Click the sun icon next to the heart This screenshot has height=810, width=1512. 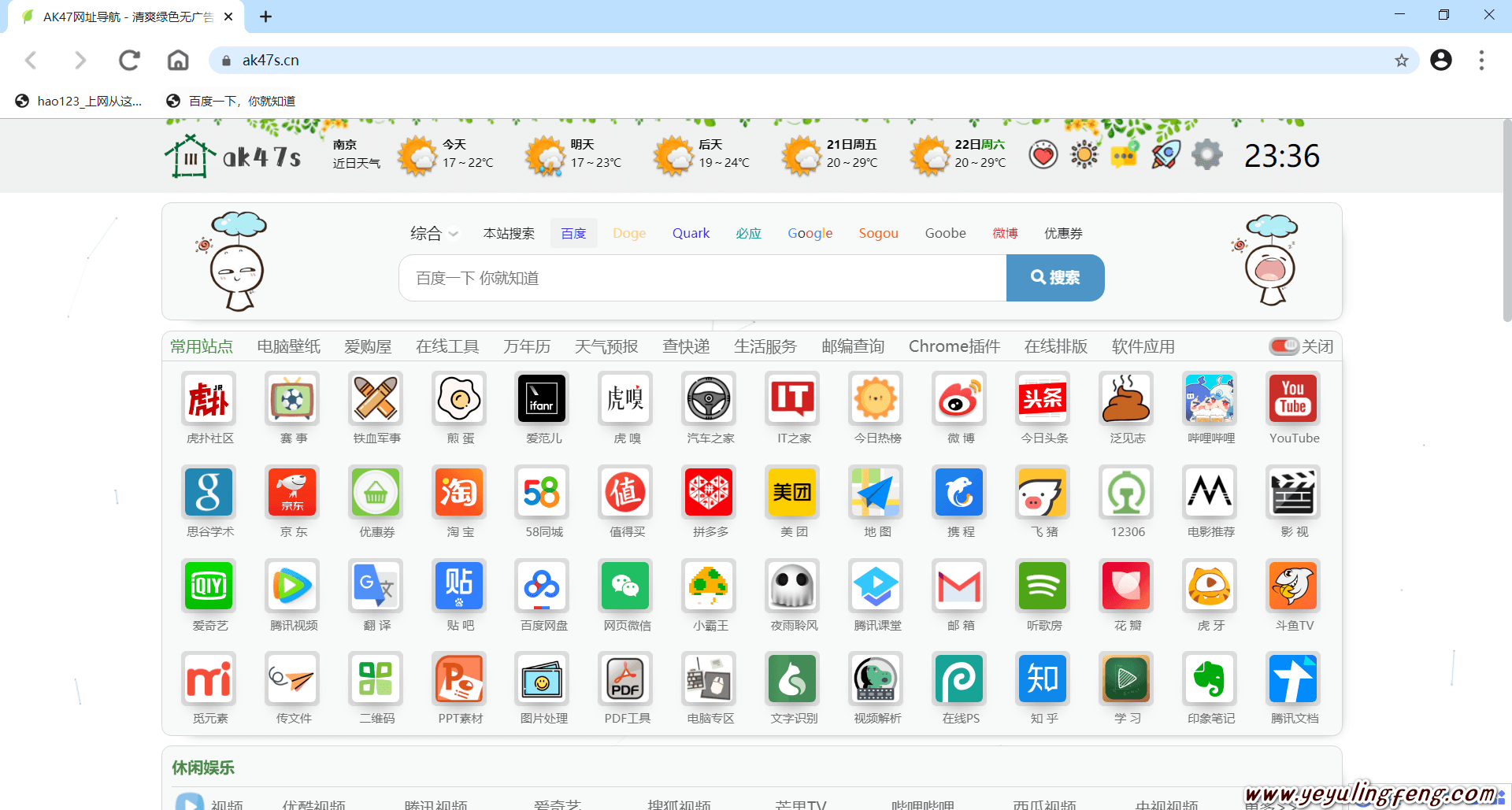[1084, 154]
